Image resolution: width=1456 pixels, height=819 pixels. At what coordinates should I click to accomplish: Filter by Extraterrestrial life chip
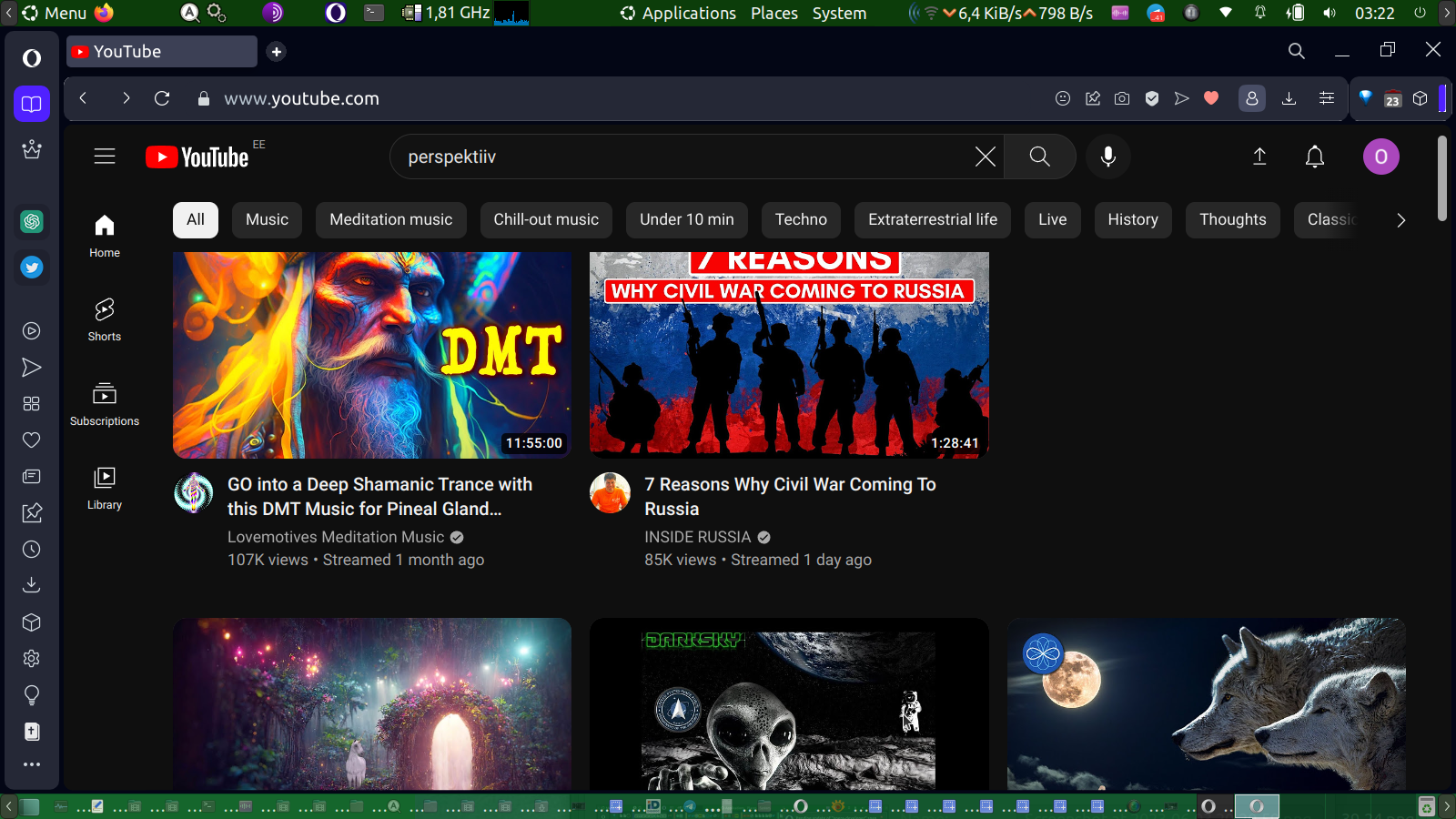pos(933,219)
